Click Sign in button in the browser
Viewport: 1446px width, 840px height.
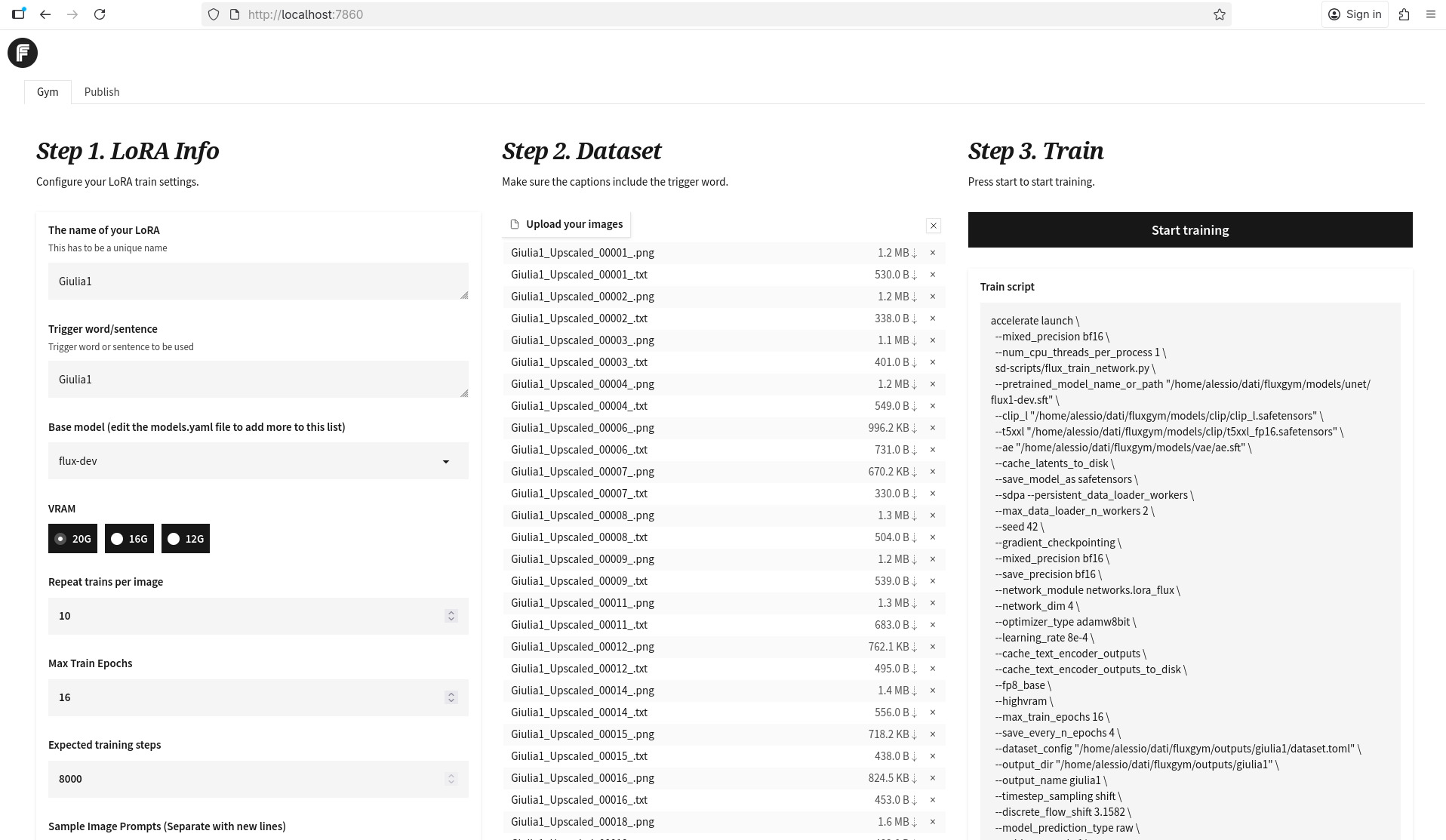pyautogui.click(x=1355, y=14)
